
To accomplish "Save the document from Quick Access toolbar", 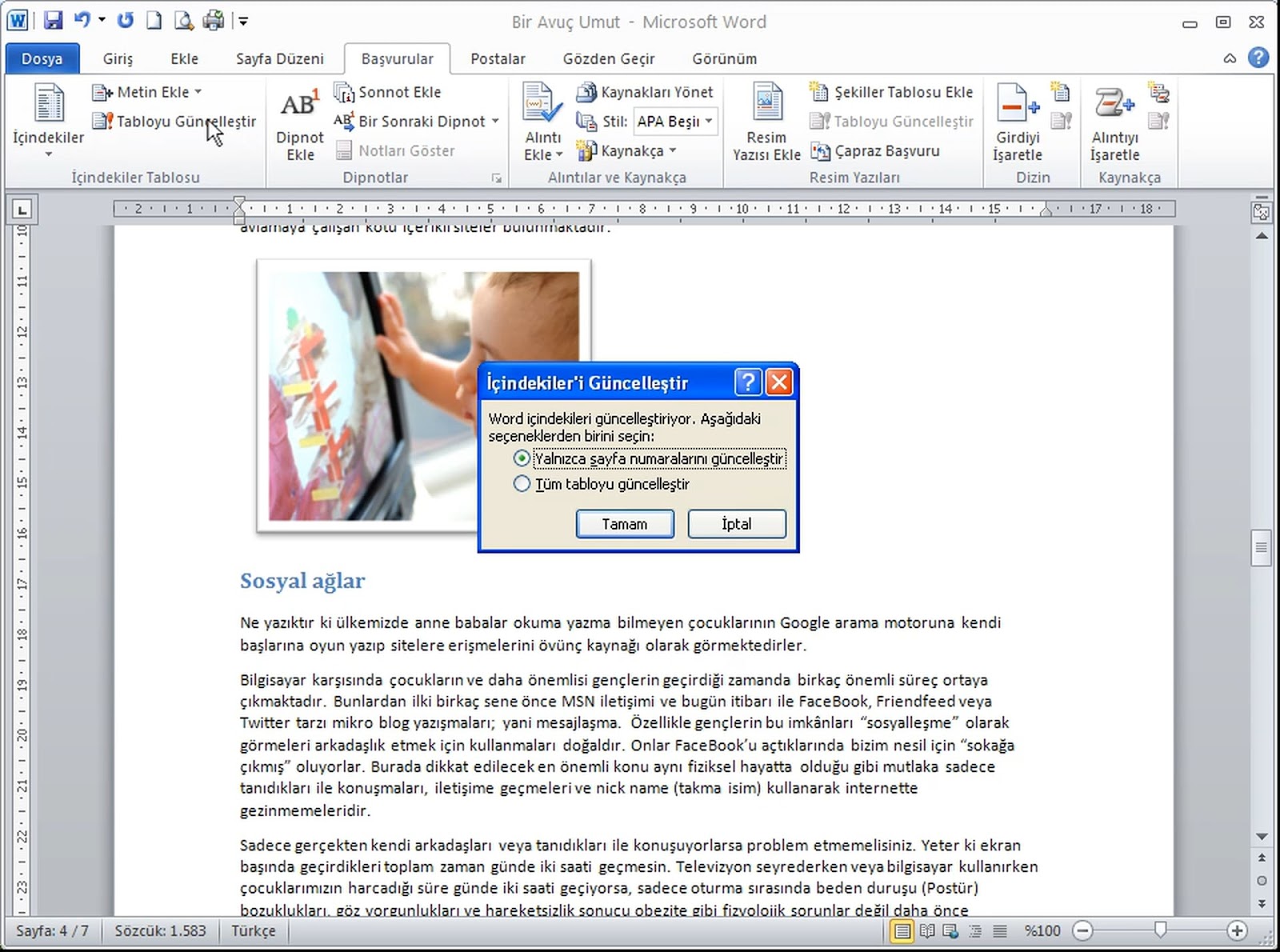I will click(53, 21).
